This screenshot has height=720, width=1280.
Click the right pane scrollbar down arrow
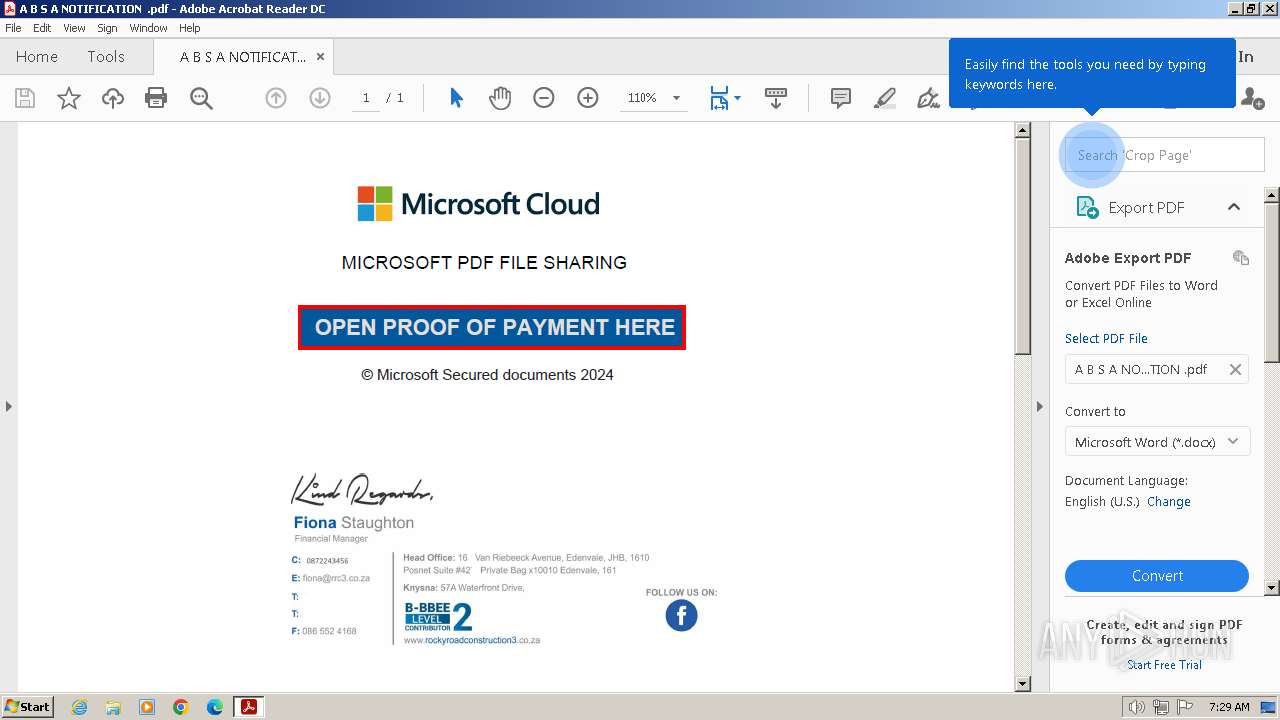pyautogui.click(x=1272, y=589)
